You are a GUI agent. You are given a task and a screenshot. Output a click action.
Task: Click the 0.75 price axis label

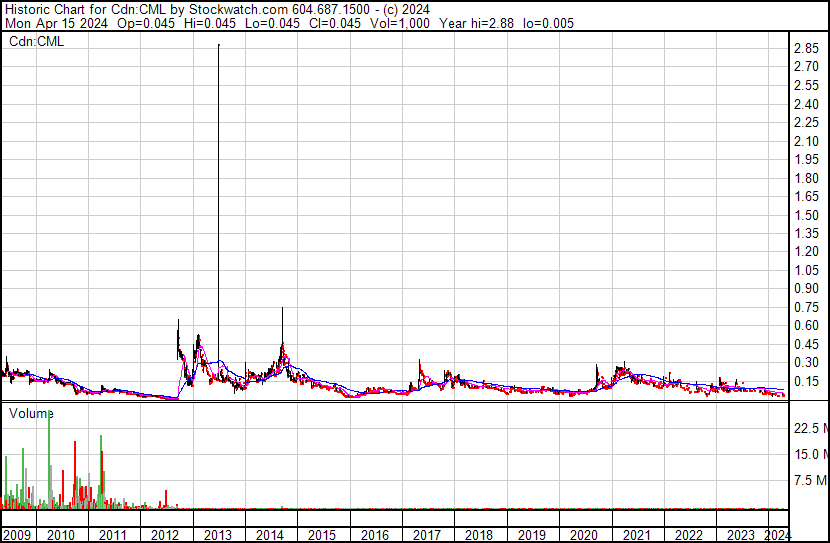tap(807, 308)
